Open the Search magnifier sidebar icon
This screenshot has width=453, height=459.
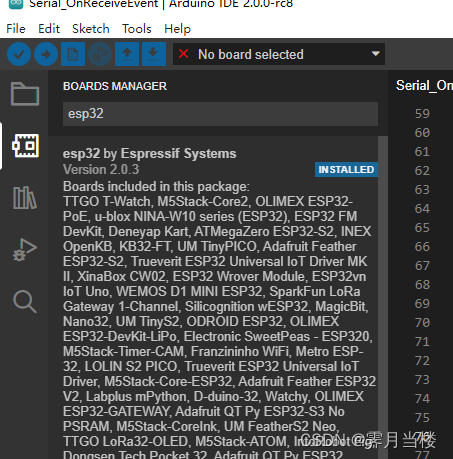[x=25, y=302]
